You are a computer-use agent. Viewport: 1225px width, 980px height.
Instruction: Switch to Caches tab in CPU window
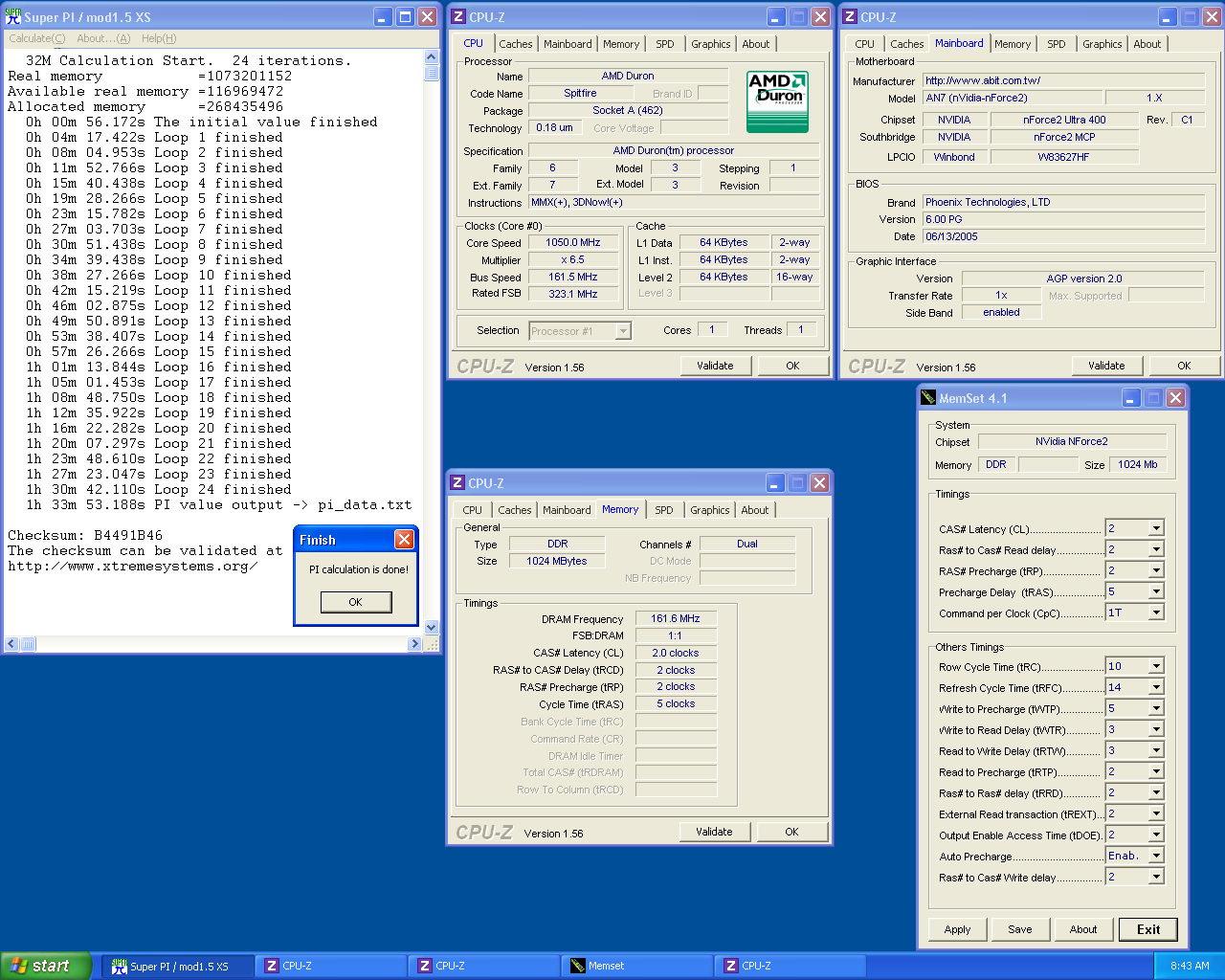(x=516, y=44)
